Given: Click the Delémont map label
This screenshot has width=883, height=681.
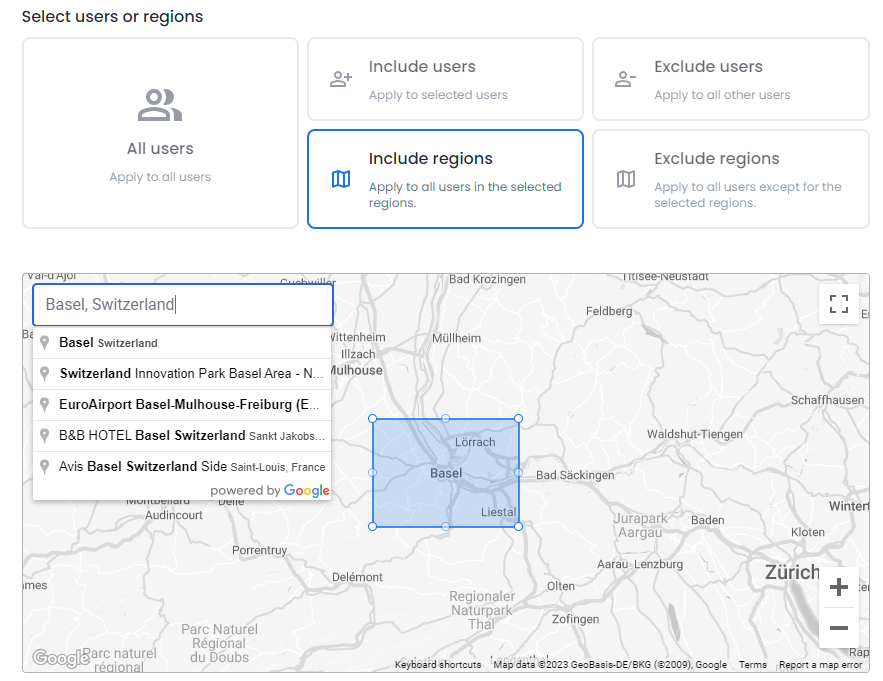Looking at the screenshot, I should (357, 577).
